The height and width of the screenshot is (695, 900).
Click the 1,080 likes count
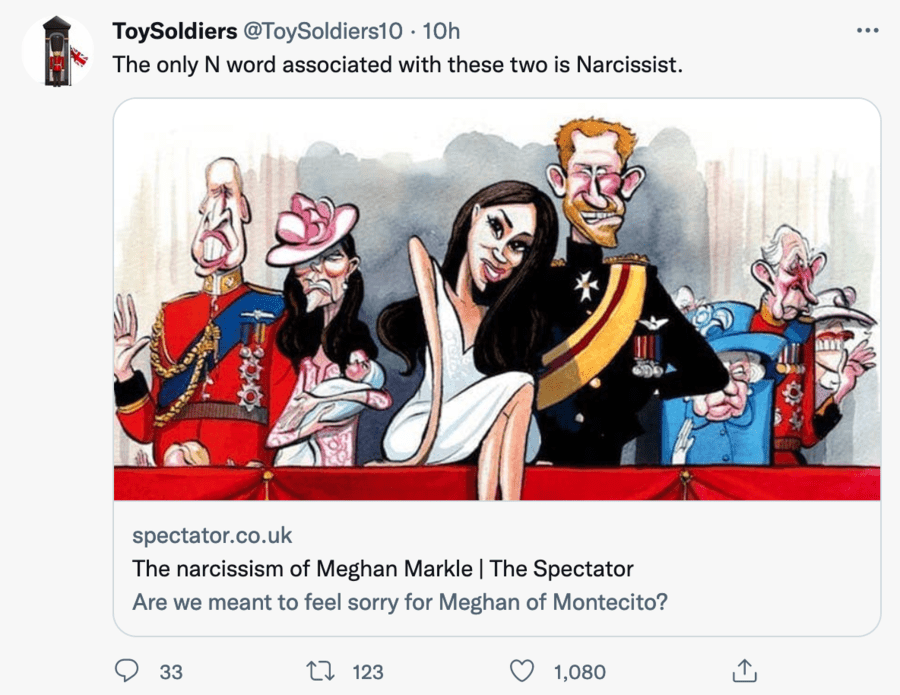579,672
